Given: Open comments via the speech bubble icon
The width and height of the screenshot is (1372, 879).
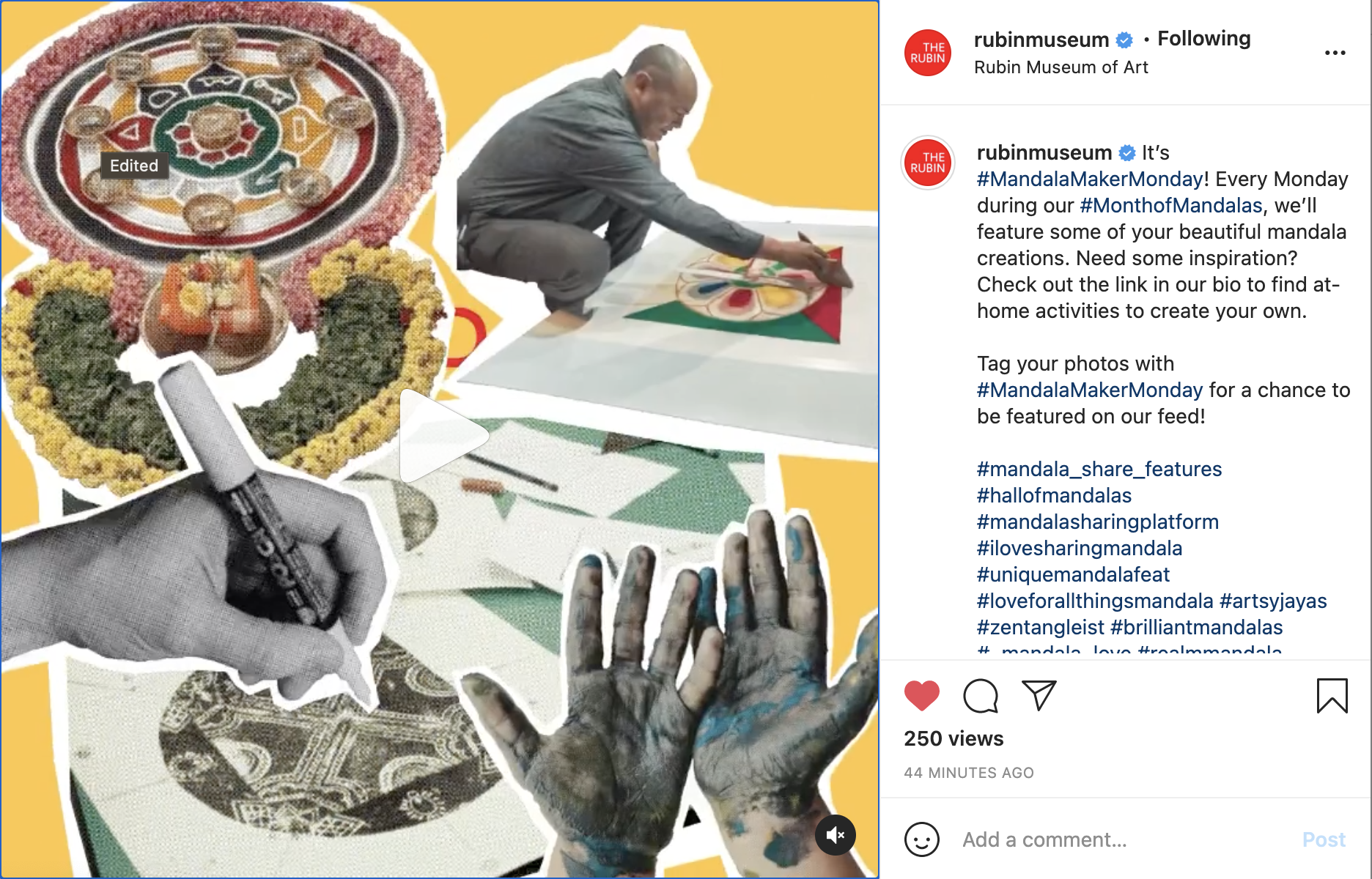Looking at the screenshot, I should (981, 696).
